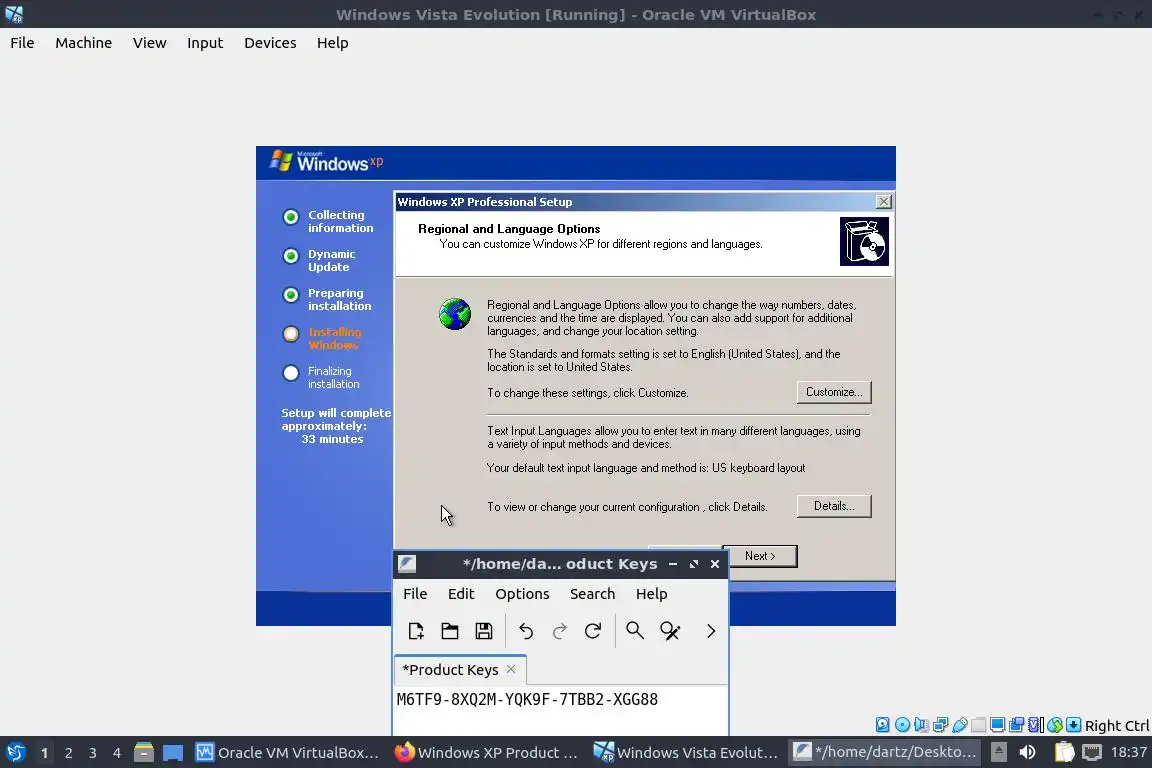This screenshot has width=1152, height=768.
Task: Open the application launcher bird icon
Action: 15,753
